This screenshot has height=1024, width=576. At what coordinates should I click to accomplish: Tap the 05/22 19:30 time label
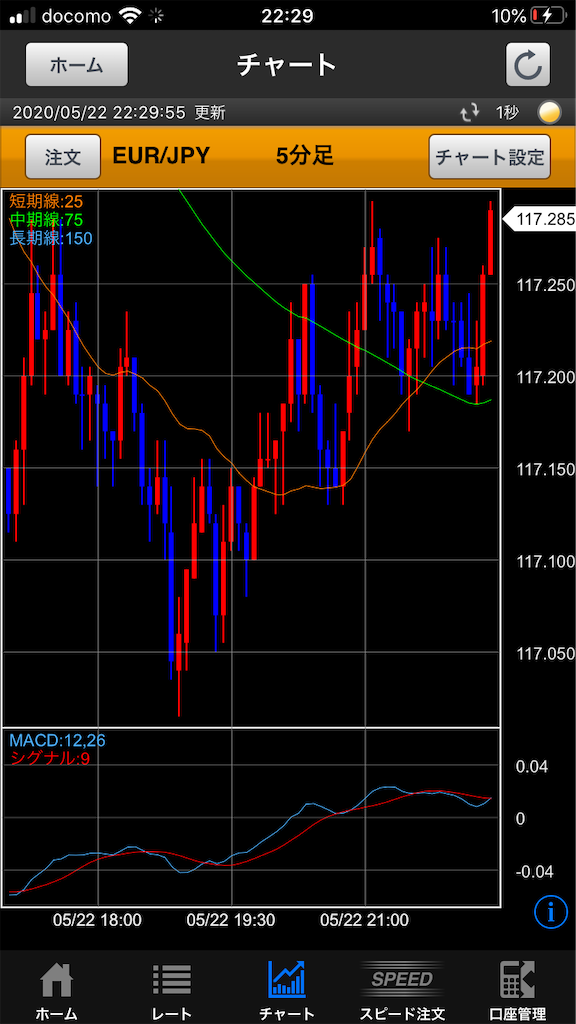pyautogui.click(x=231, y=920)
